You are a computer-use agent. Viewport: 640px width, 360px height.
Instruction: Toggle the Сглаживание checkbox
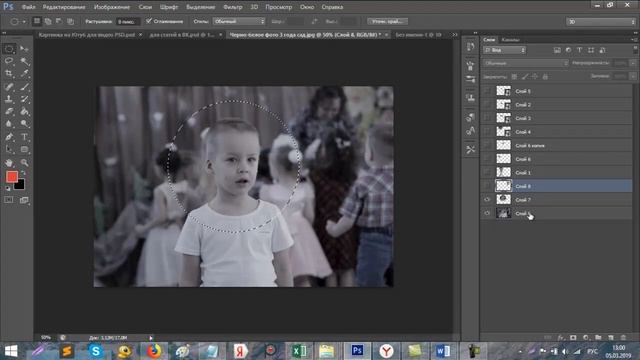(x=149, y=21)
